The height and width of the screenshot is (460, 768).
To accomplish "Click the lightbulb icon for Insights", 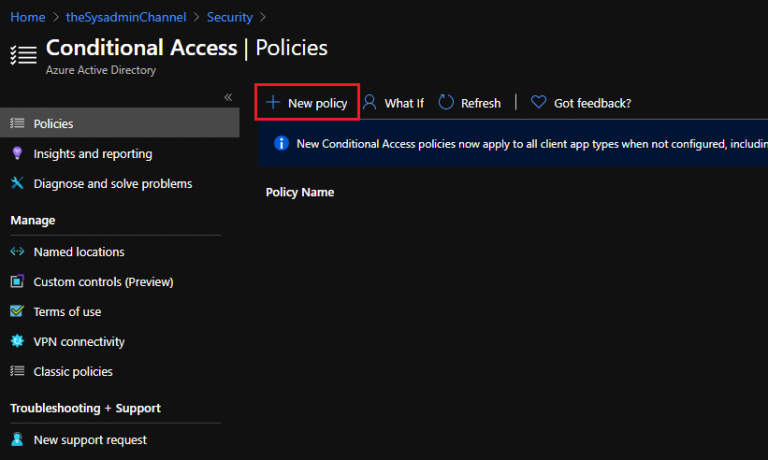I will point(17,153).
